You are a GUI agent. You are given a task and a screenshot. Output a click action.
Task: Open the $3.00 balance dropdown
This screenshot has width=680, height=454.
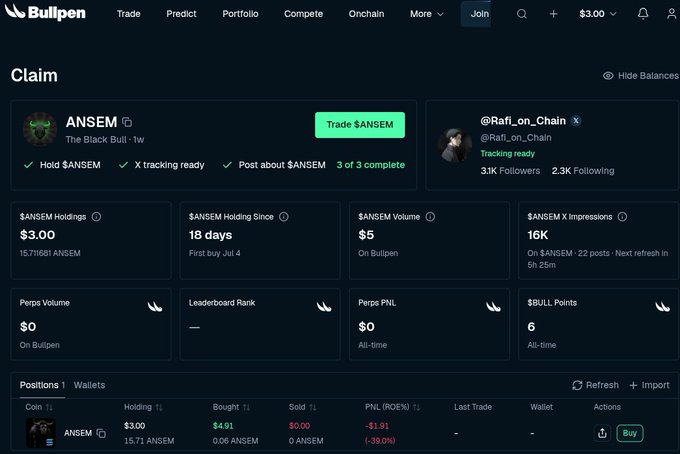(598, 14)
